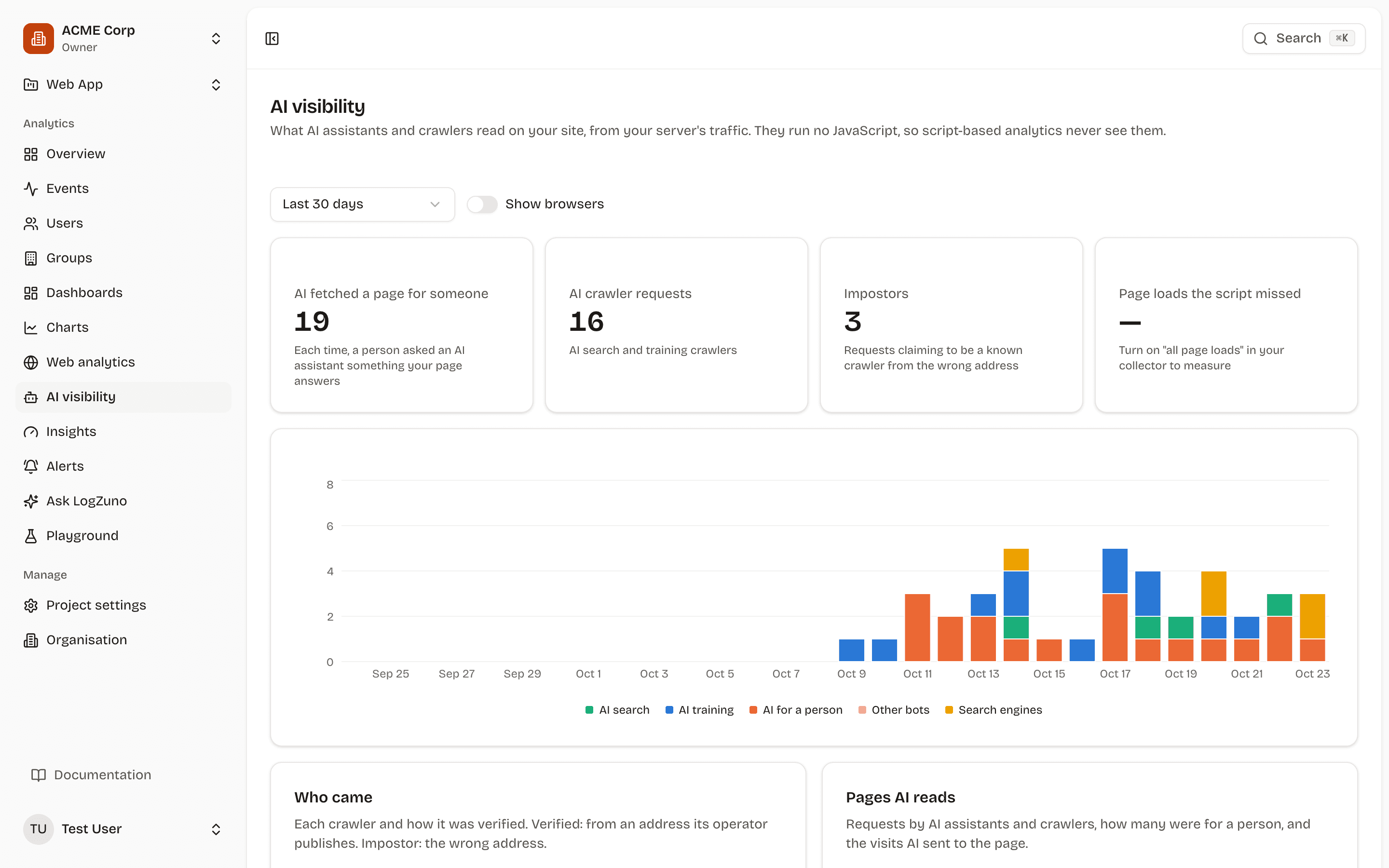This screenshot has height=868, width=1389.
Task: Open the Dashboards menu item
Action: [123, 293]
